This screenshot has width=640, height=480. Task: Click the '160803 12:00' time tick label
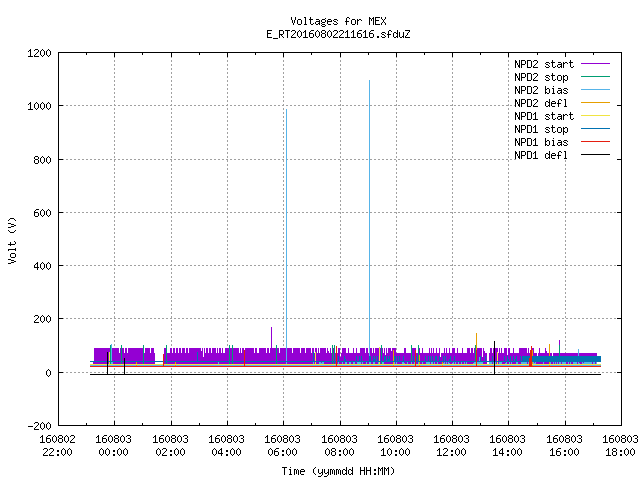451,446
